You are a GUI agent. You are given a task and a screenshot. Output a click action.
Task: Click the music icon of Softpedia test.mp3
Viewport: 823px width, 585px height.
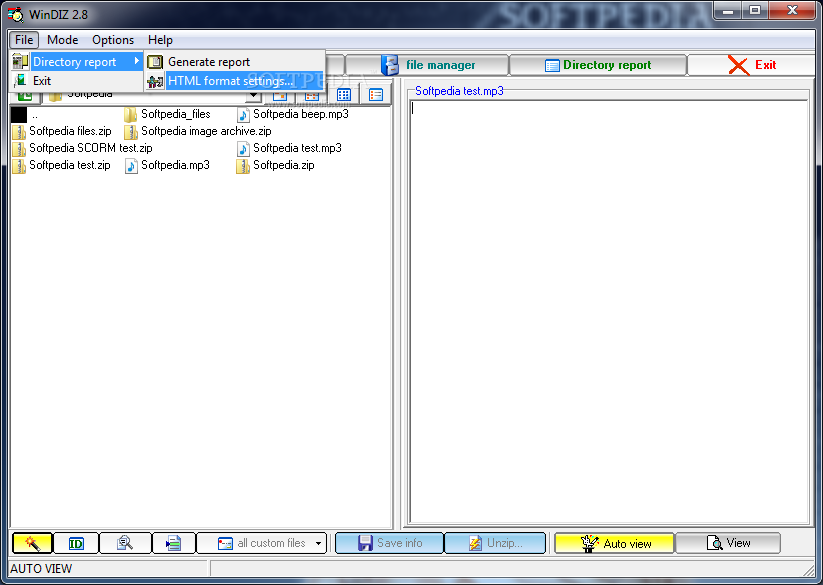click(x=243, y=148)
